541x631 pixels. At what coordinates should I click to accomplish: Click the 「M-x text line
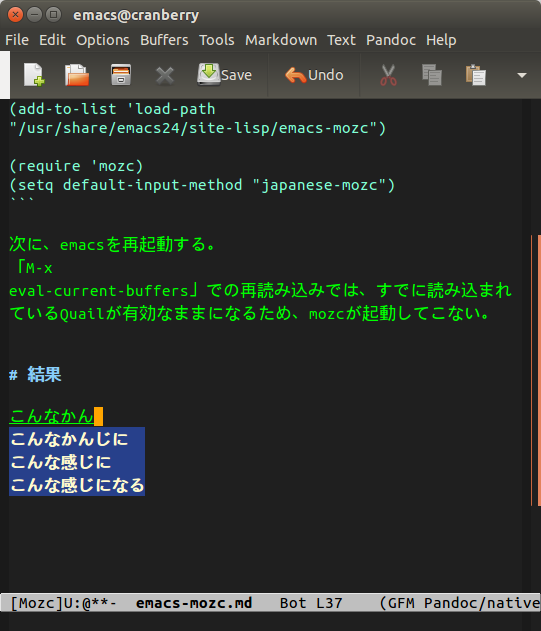[x=33, y=267]
